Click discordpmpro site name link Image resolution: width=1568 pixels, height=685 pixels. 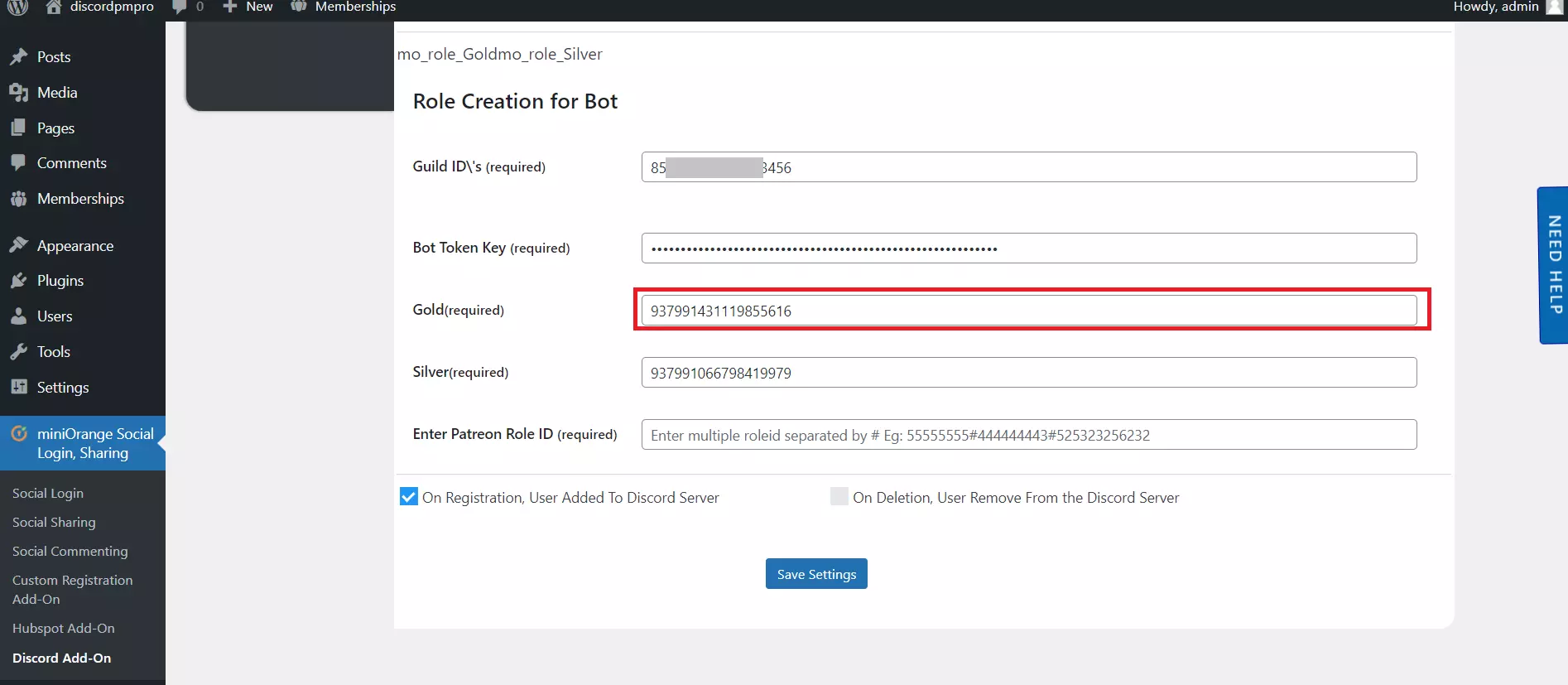point(112,7)
